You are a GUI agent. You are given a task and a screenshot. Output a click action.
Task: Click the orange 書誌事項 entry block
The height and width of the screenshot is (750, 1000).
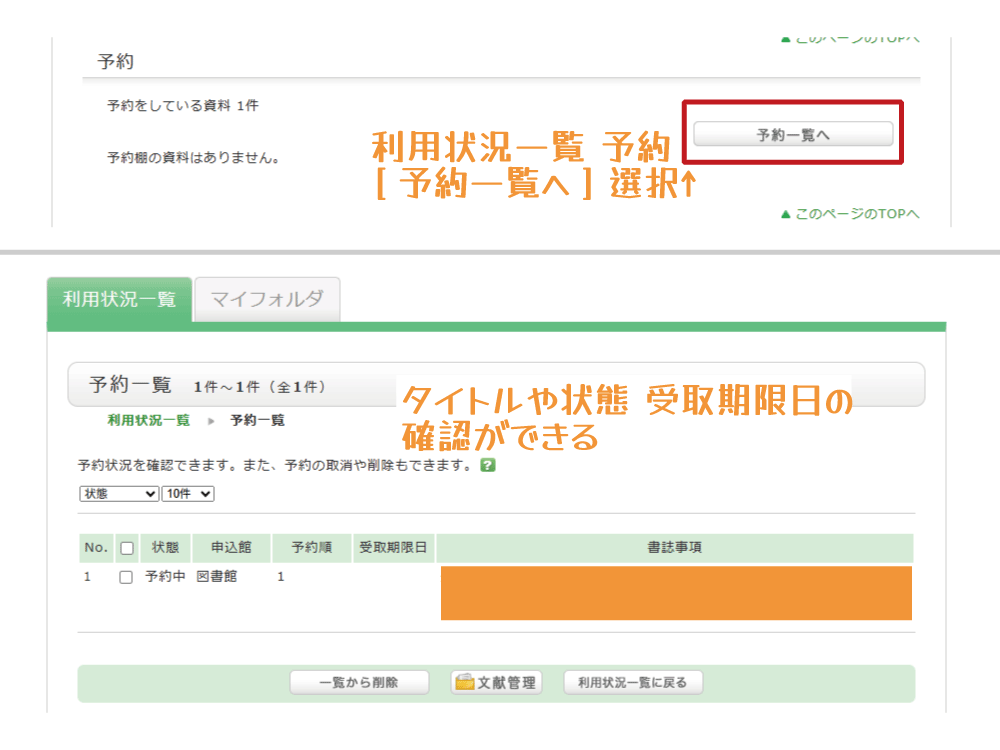coord(676,593)
